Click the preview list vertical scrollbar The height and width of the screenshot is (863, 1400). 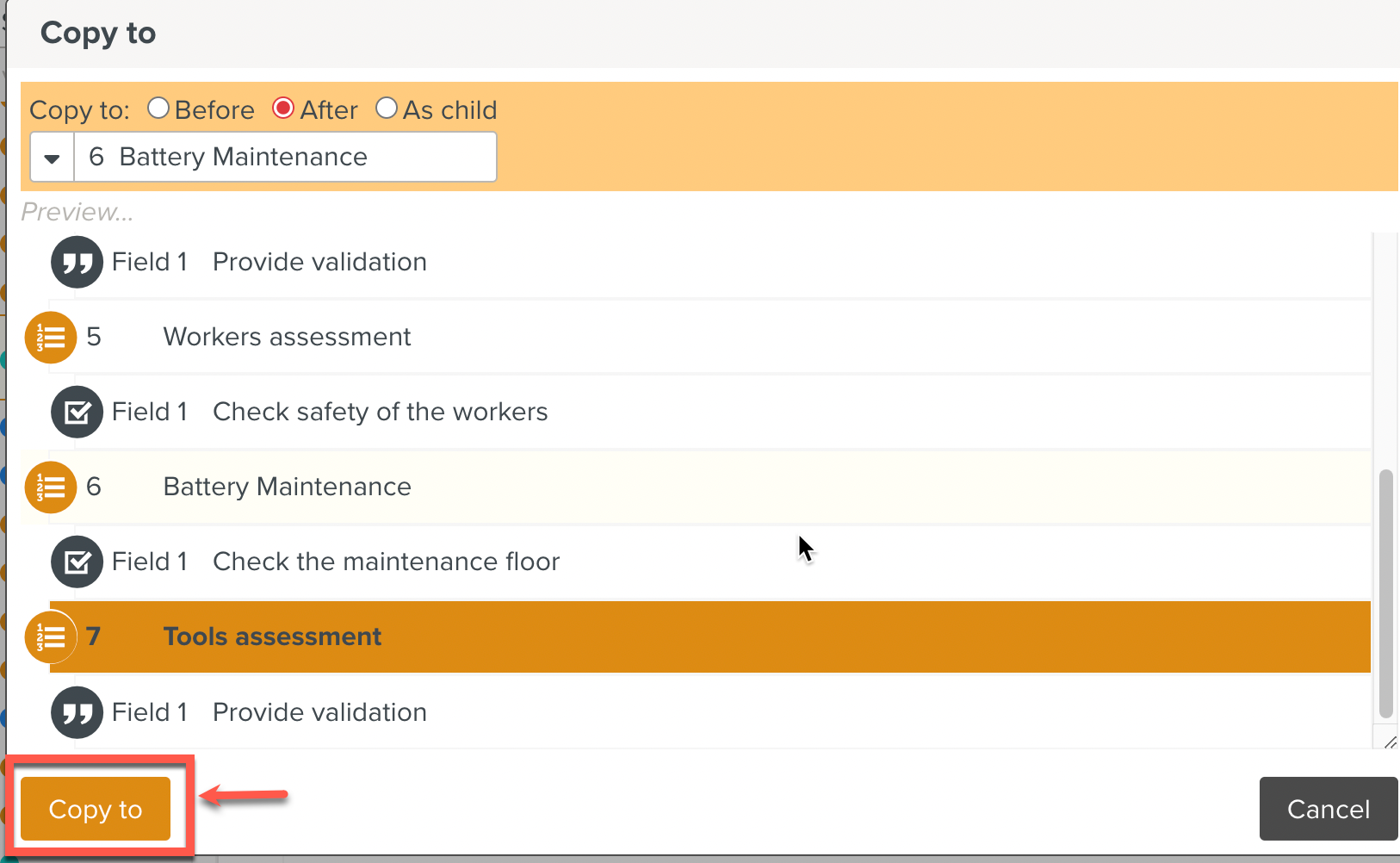[1385, 593]
